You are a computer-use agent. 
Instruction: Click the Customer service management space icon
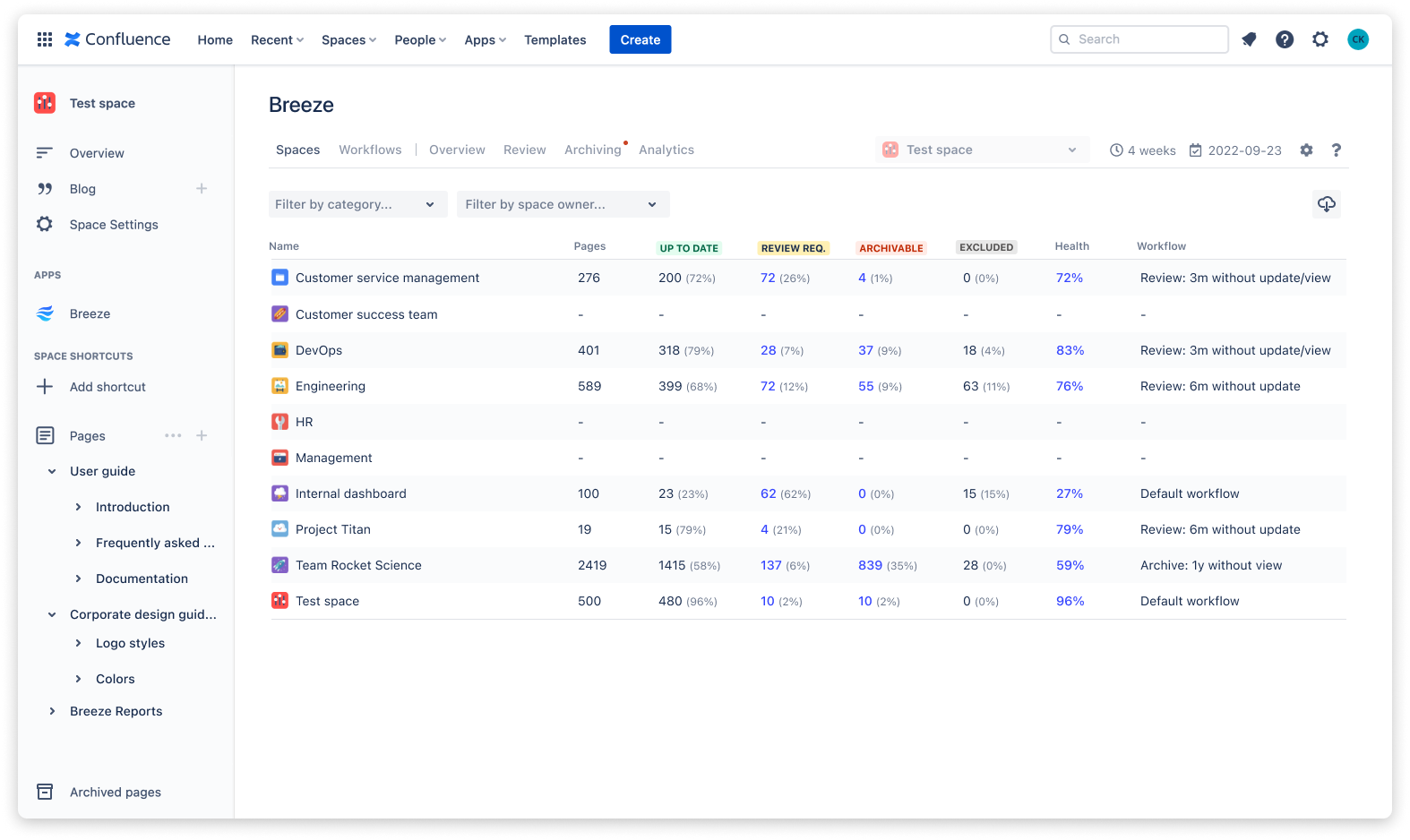(x=279, y=278)
